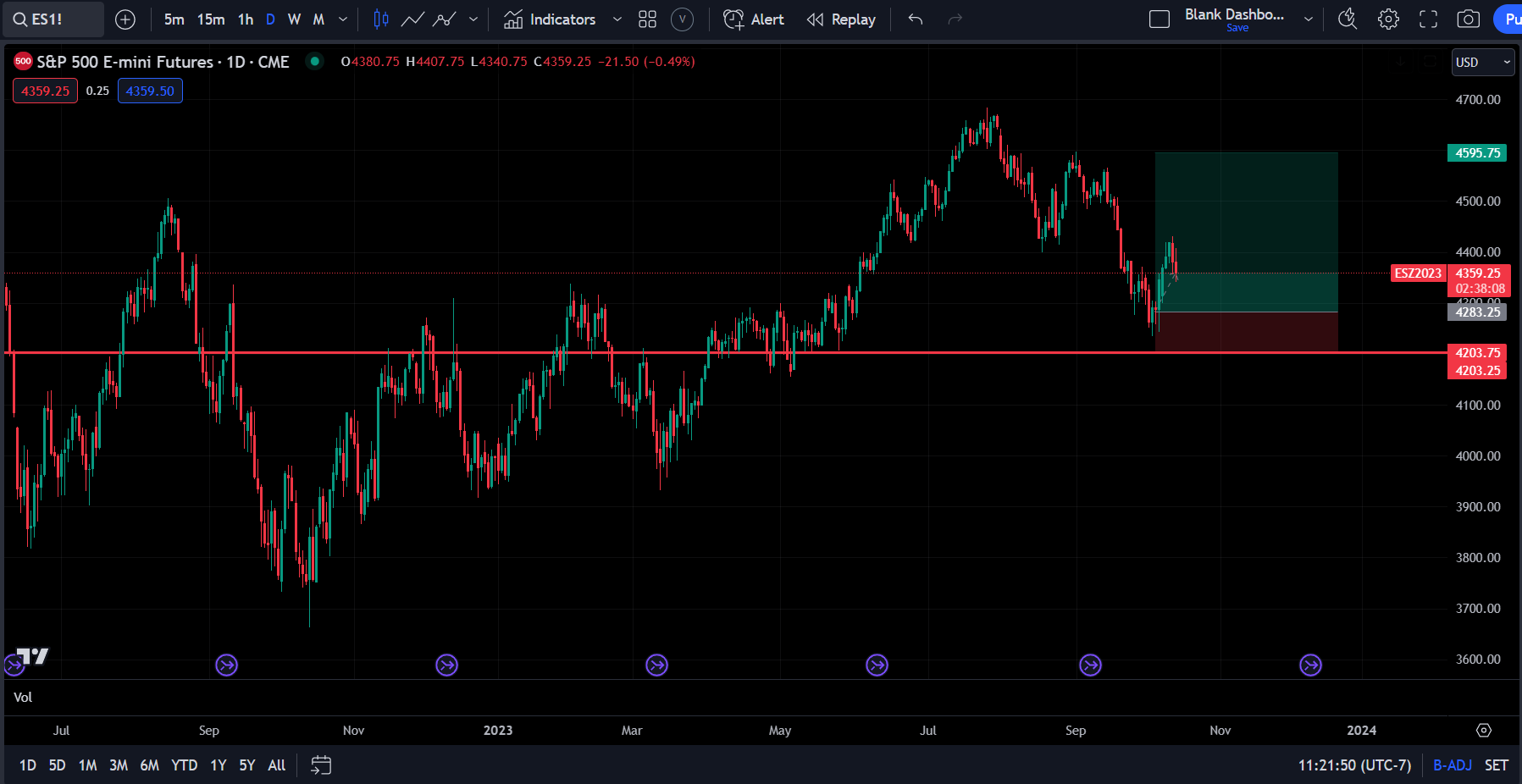The width and height of the screenshot is (1522, 784).
Task: Expand the Blank Dashboard layout dropdown
Action: coord(1308,19)
